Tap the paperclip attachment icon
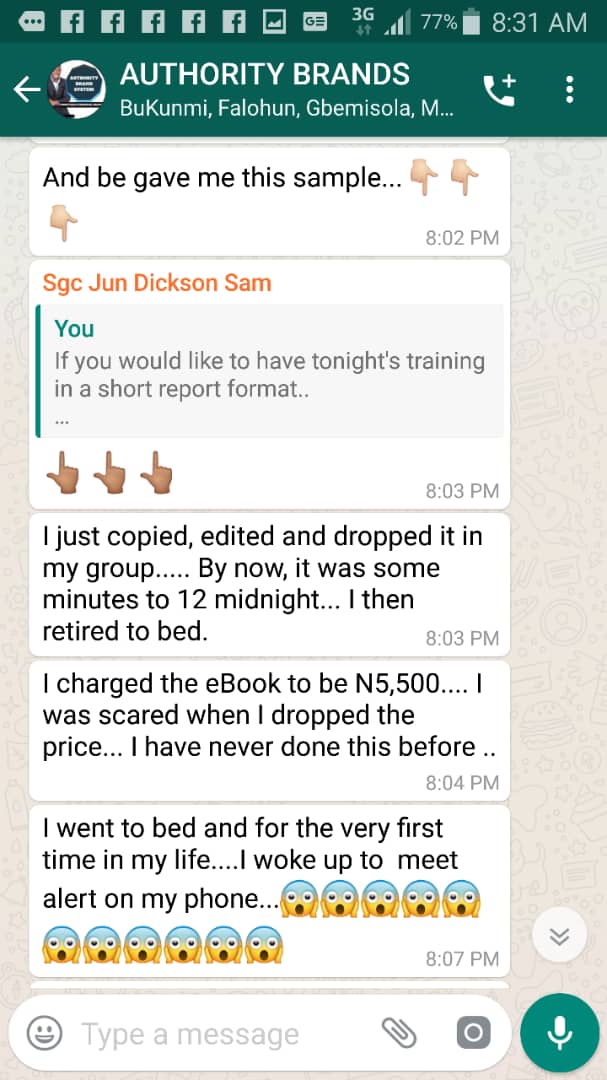 click(400, 1032)
